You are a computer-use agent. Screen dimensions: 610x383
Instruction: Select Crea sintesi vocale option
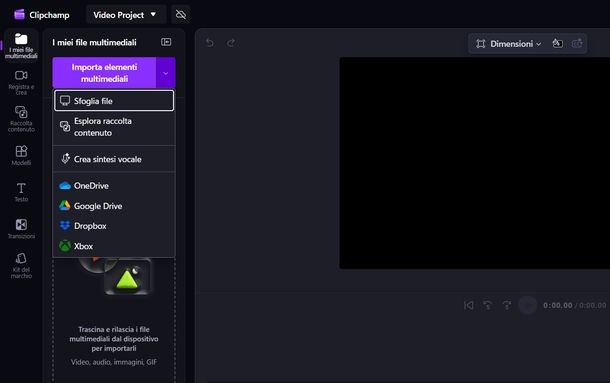click(114, 159)
